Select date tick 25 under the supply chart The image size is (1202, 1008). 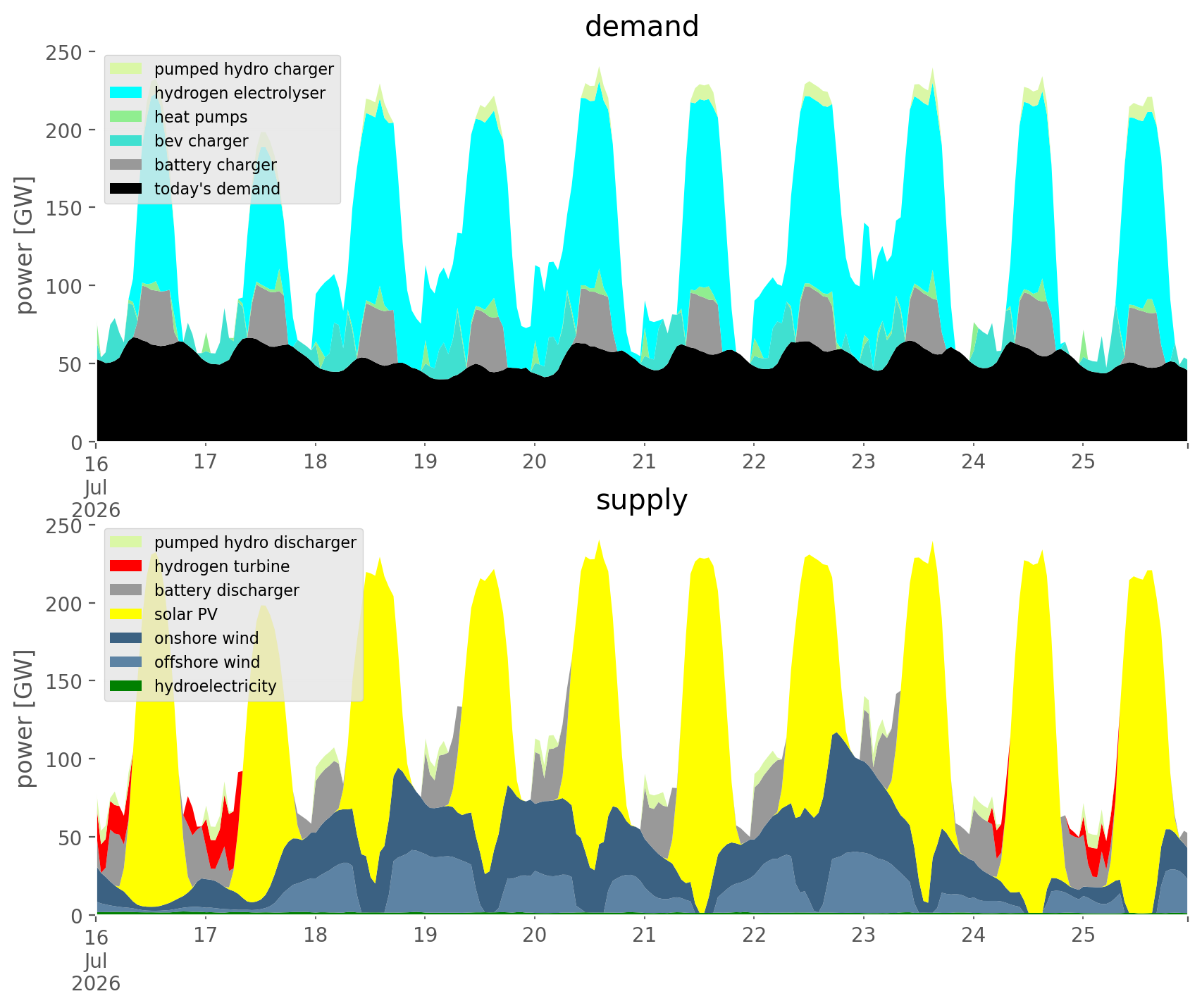pyautogui.click(x=1083, y=935)
